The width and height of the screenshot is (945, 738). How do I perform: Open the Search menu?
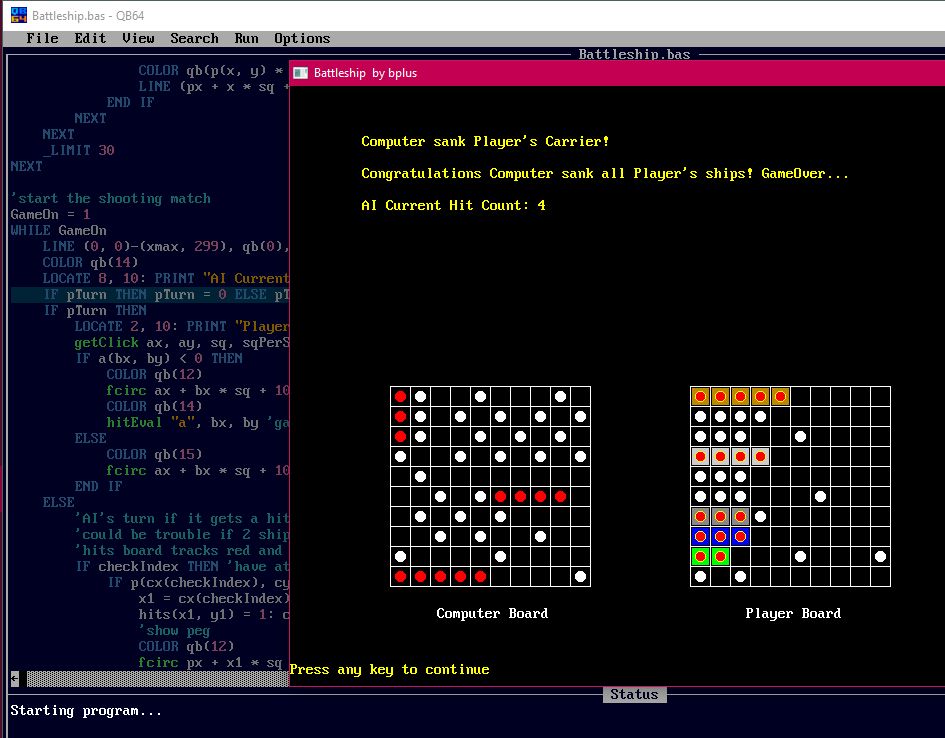[194, 38]
